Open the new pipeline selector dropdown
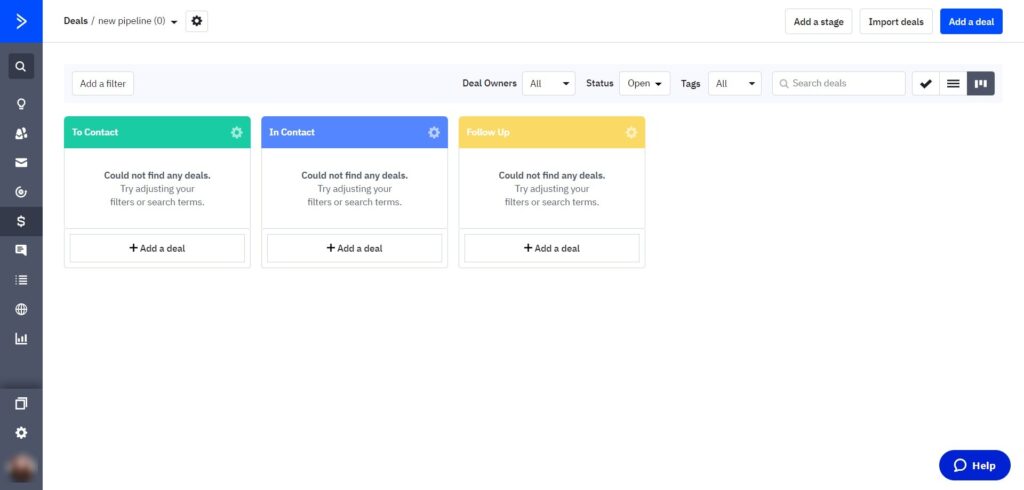This screenshot has height=490, width=1024. (138, 21)
